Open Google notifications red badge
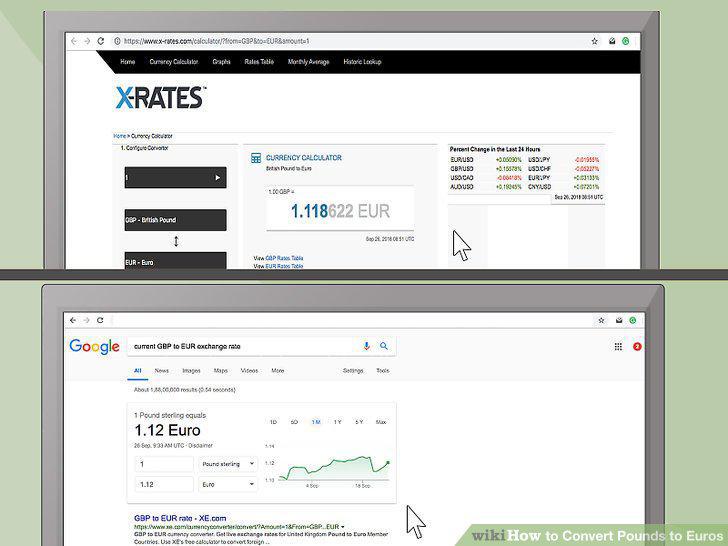 (x=637, y=346)
